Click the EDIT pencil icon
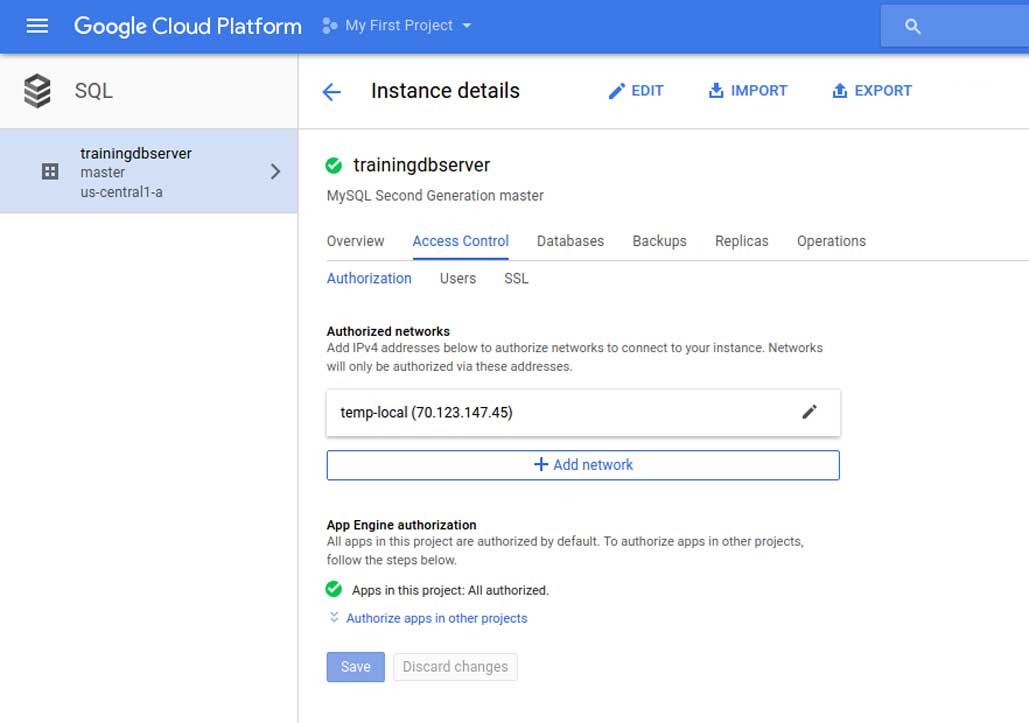The width and height of the screenshot is (1029, 723). (x=616, y=91)
